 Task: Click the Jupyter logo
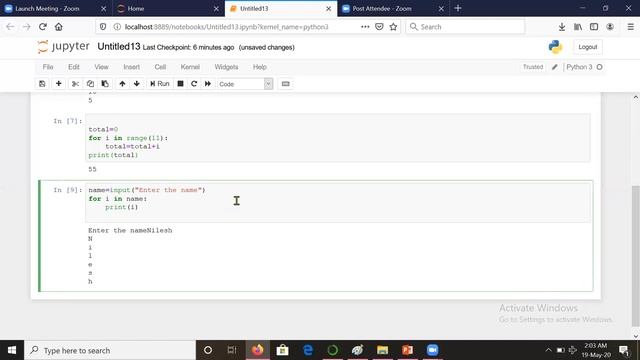[63, 47]
